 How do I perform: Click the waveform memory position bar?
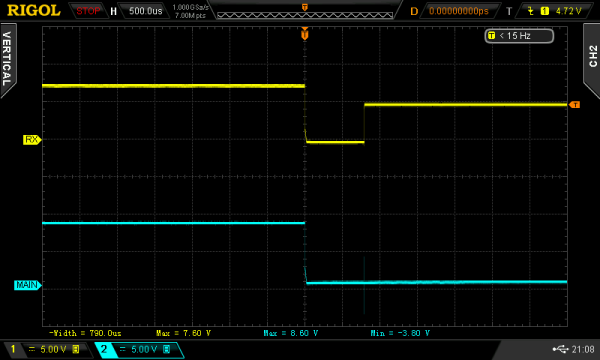point(305,15)
